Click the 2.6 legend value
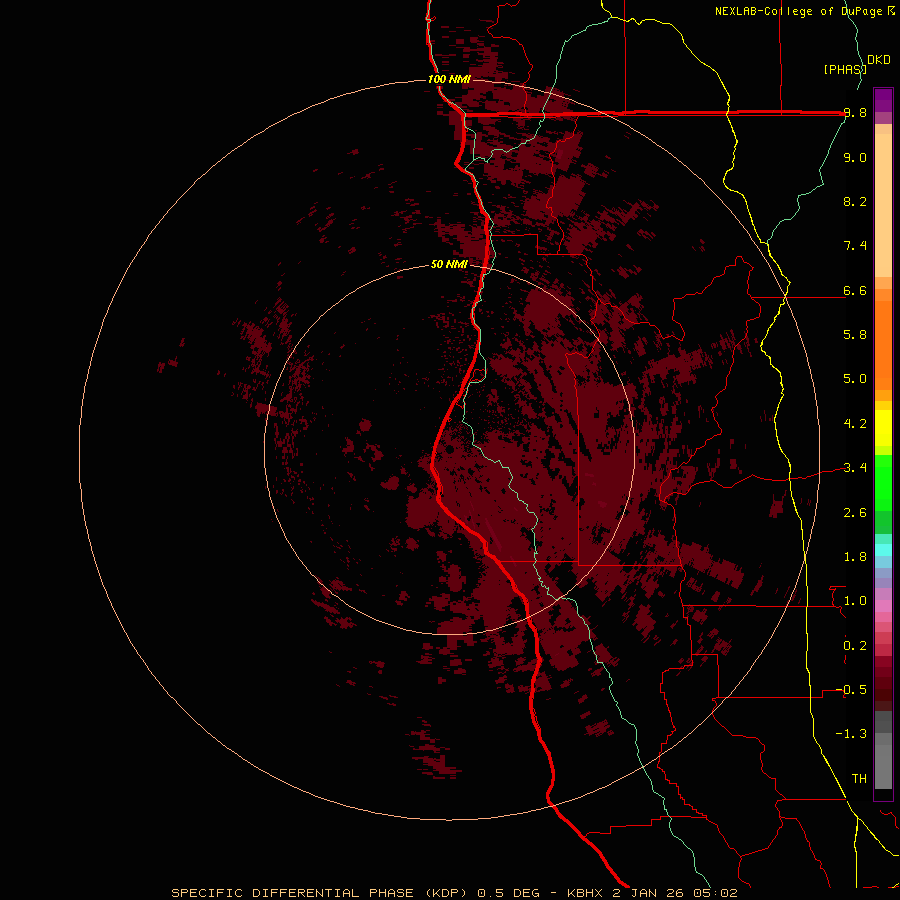Image resolution: width=900 pixels, height=900 pixels. (855, 513)
